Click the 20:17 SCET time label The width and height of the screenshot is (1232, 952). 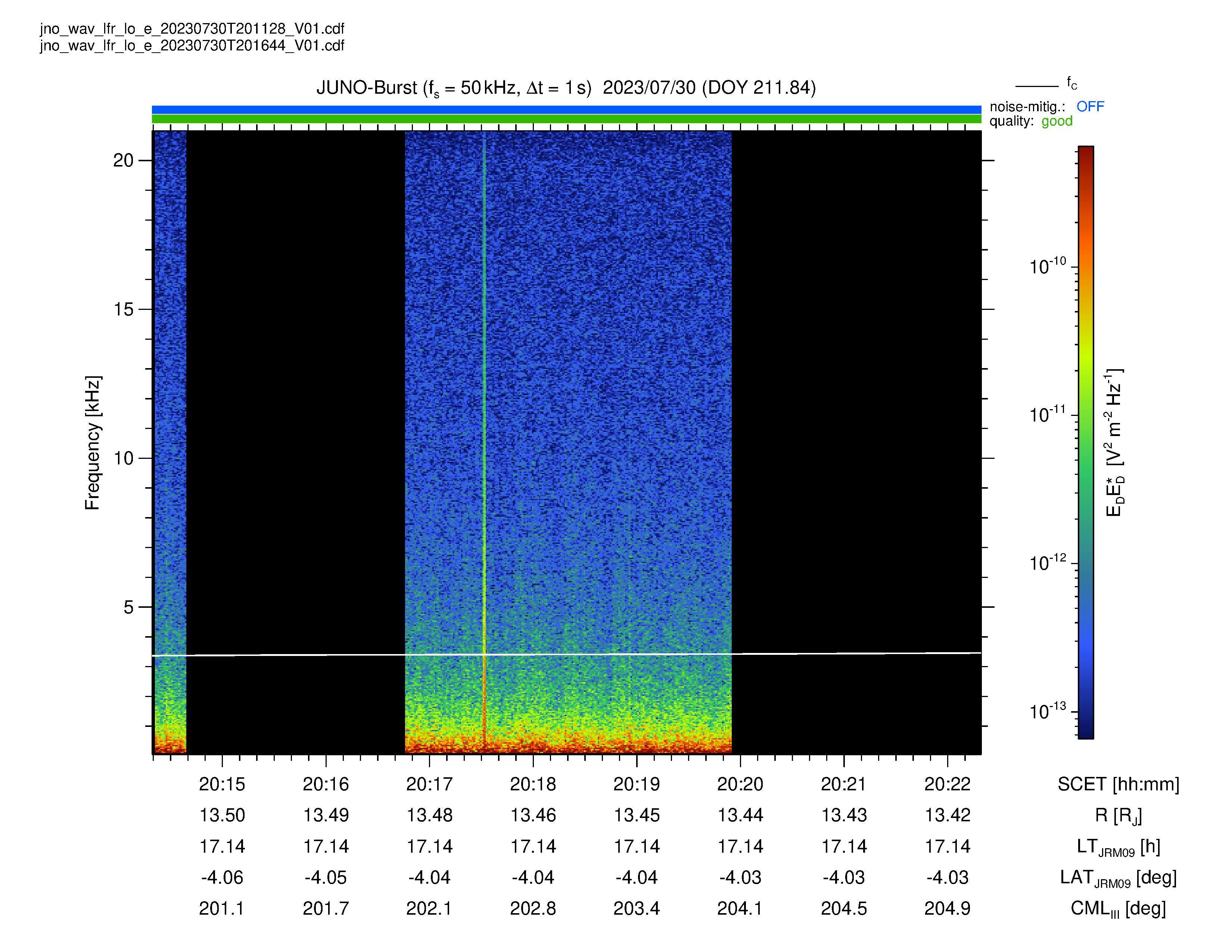(429, 784)
